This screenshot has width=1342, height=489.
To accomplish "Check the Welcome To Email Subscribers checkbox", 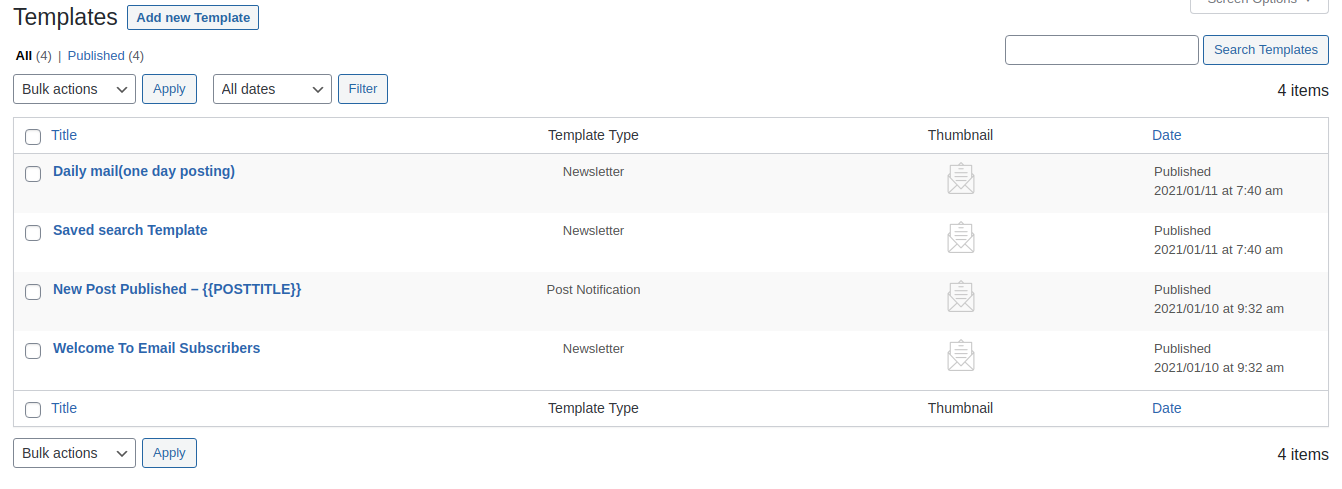I will 33,350.
